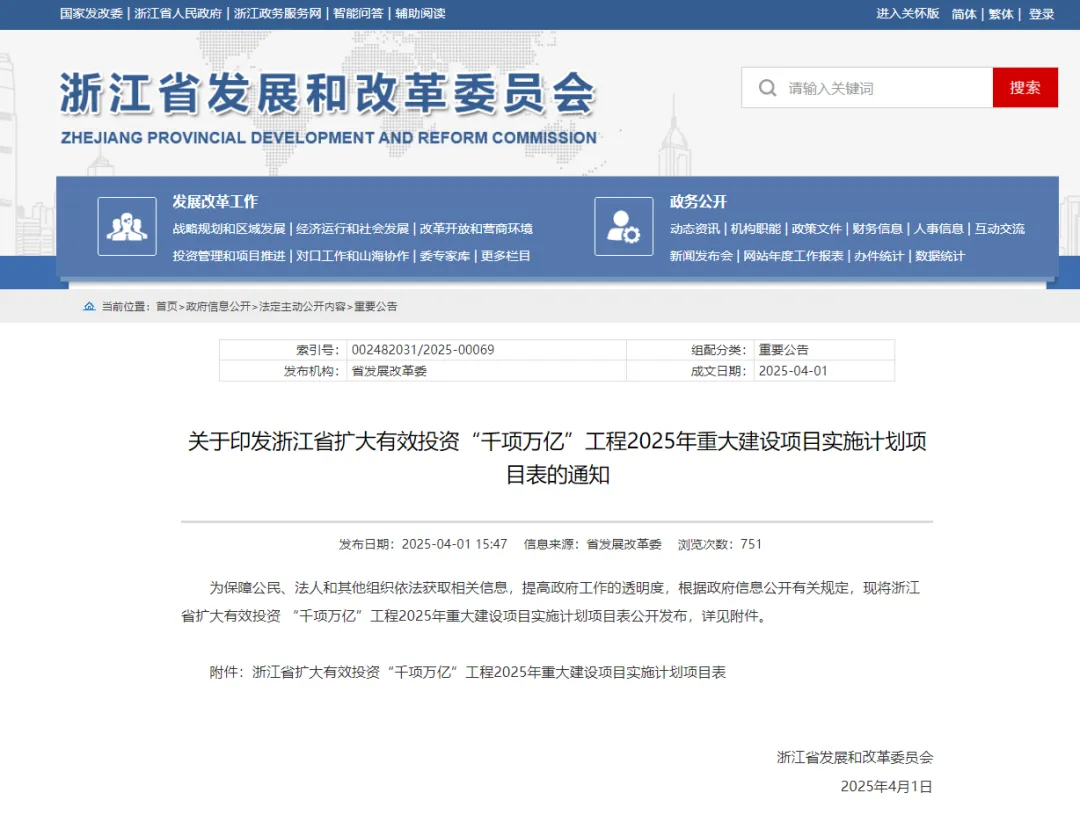Image resolution: width=1080 pixels, height=815 pixels.
Task: Click the magnifier icon in search box
Action: (x=767, y=88)
